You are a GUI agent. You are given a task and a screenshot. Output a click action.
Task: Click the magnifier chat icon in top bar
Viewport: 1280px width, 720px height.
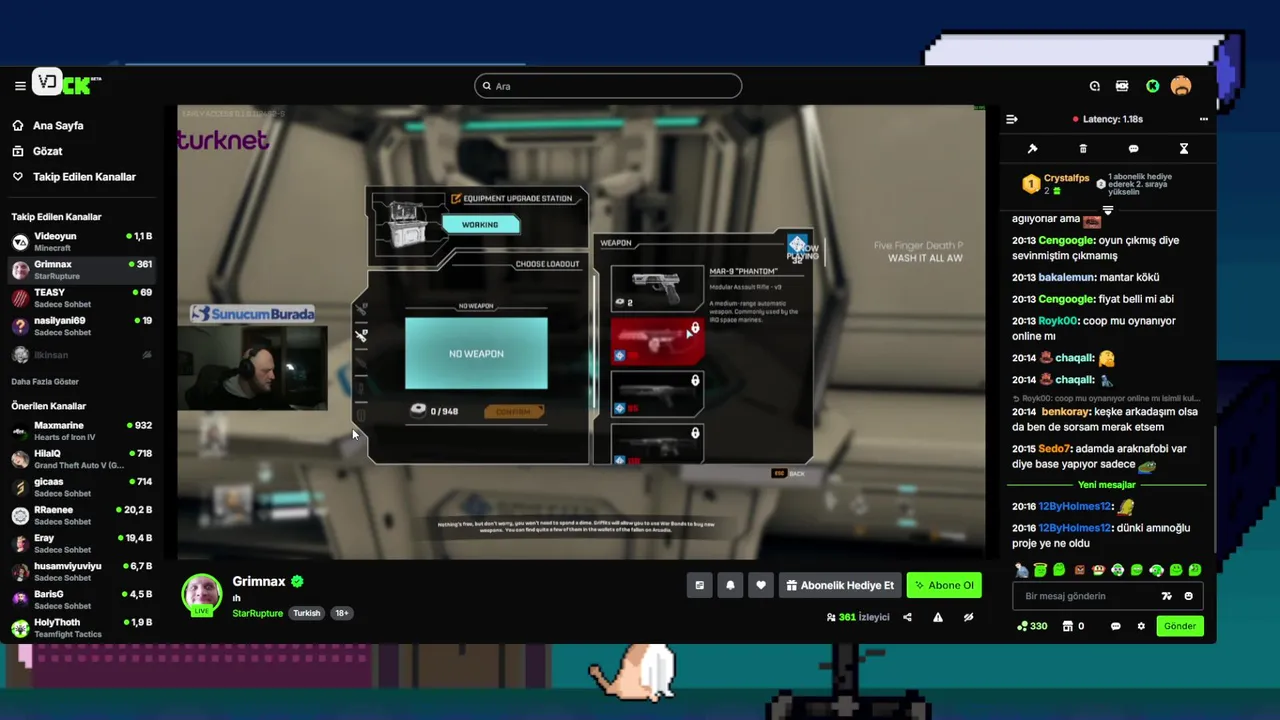click(x=1095, y=86)
